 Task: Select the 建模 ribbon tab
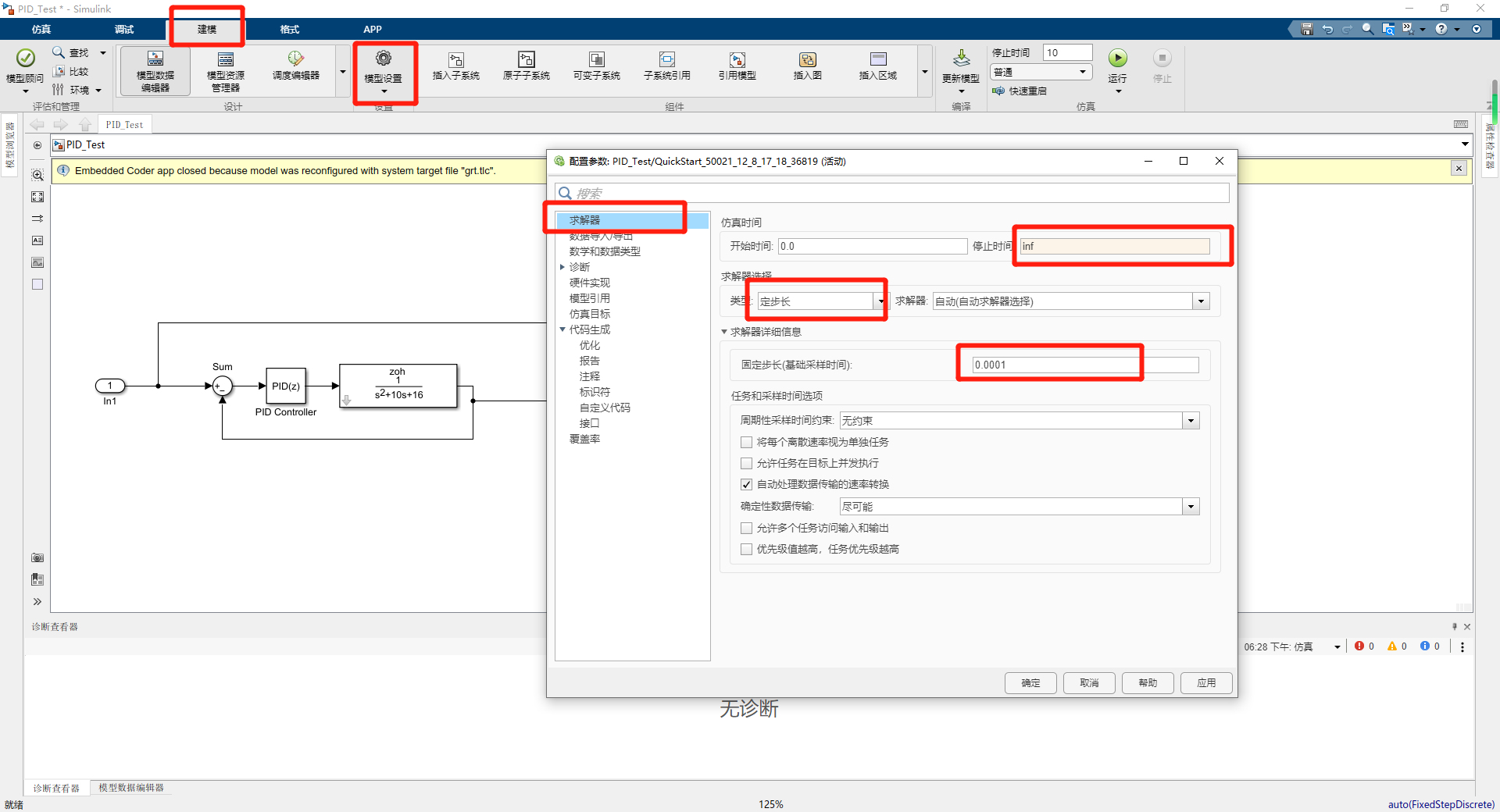tap(207, 29)
